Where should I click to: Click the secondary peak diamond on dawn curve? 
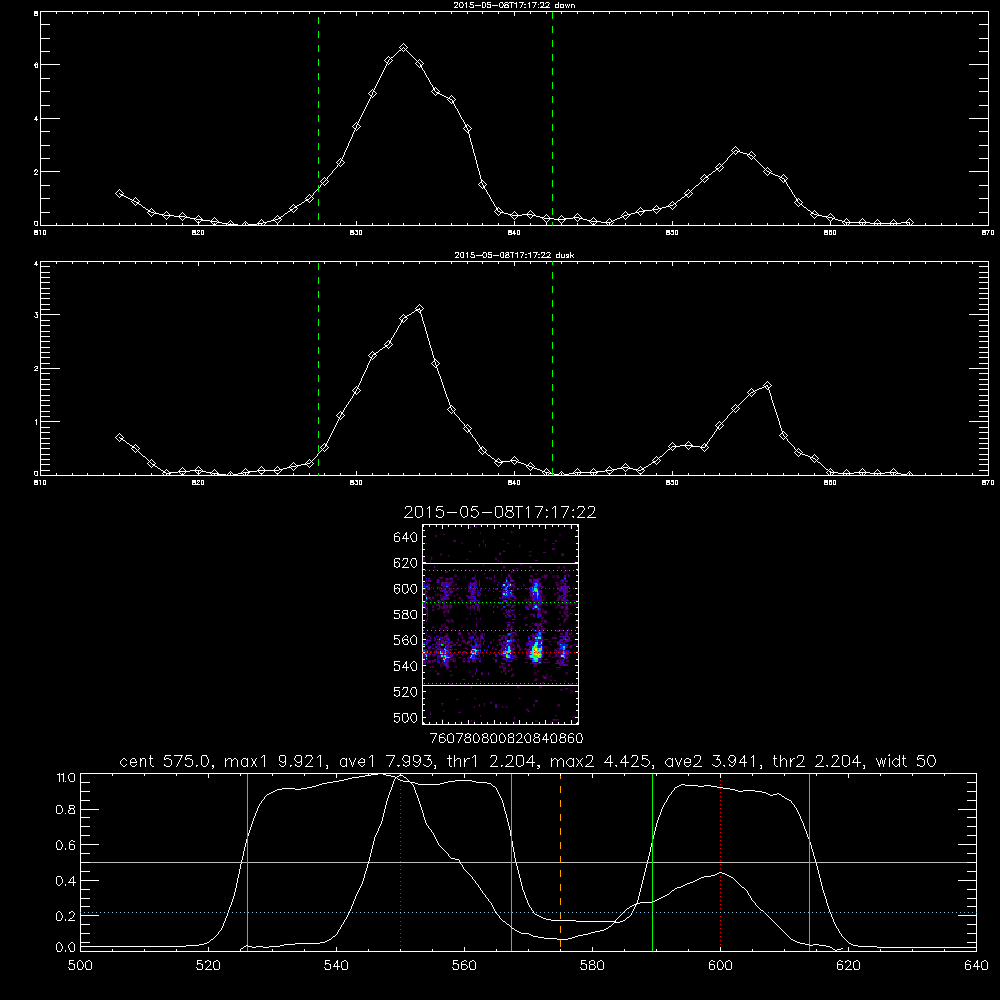[736, 151]
